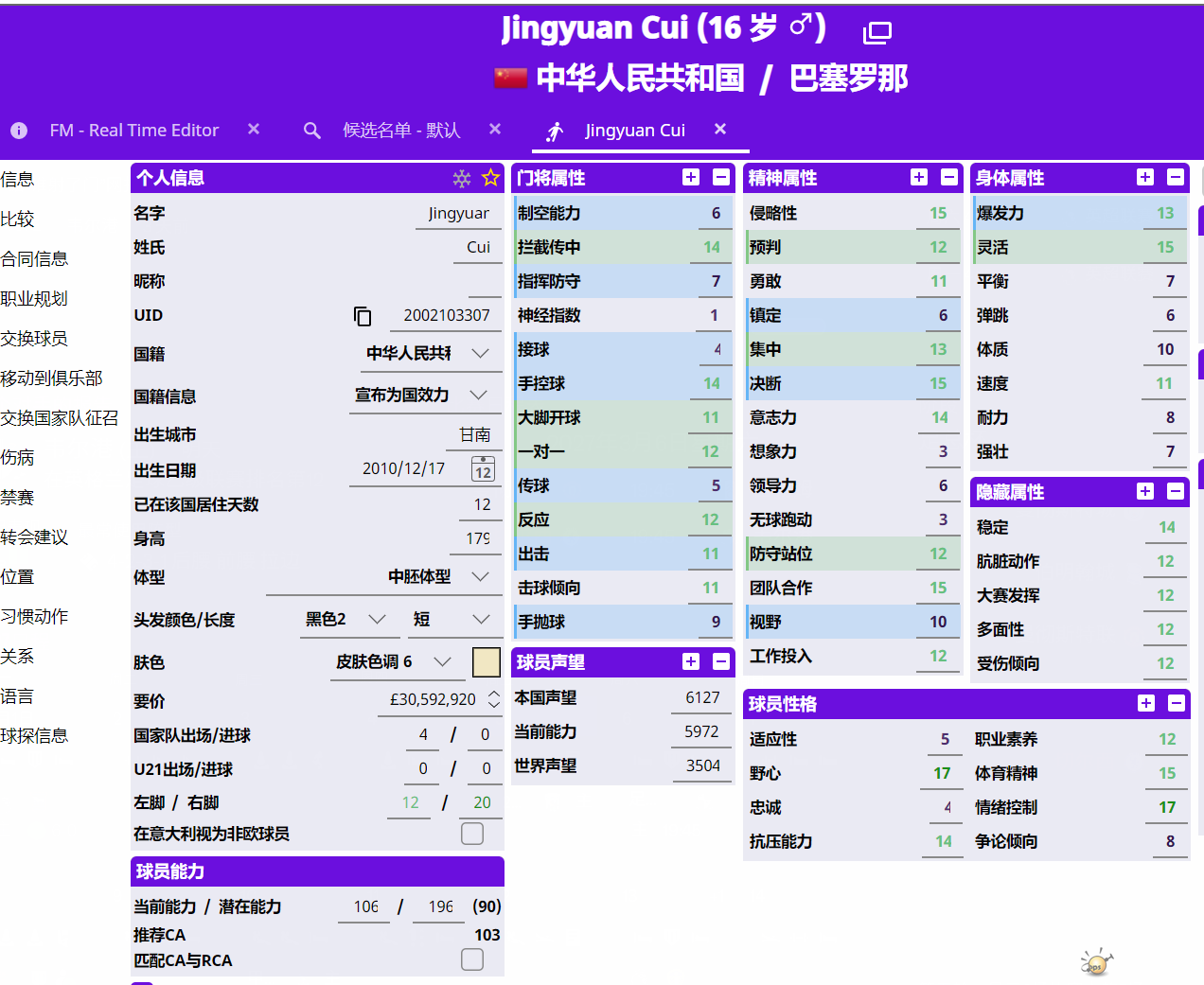Click the pop-out window icon beside player name
Screen dimensions: 1204x985
click(877, 33)
